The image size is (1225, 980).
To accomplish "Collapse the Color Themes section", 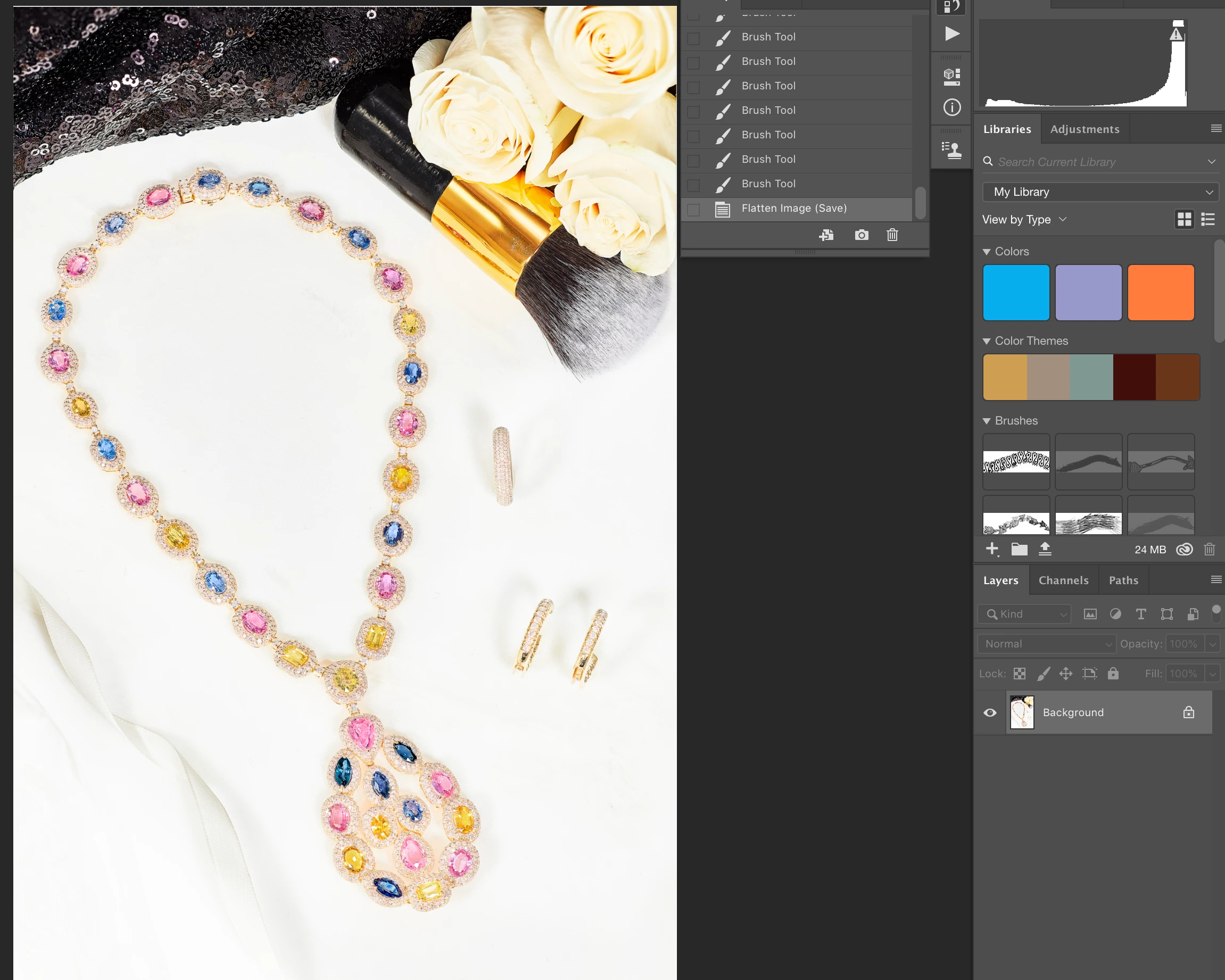I will (x=987, y=342).
